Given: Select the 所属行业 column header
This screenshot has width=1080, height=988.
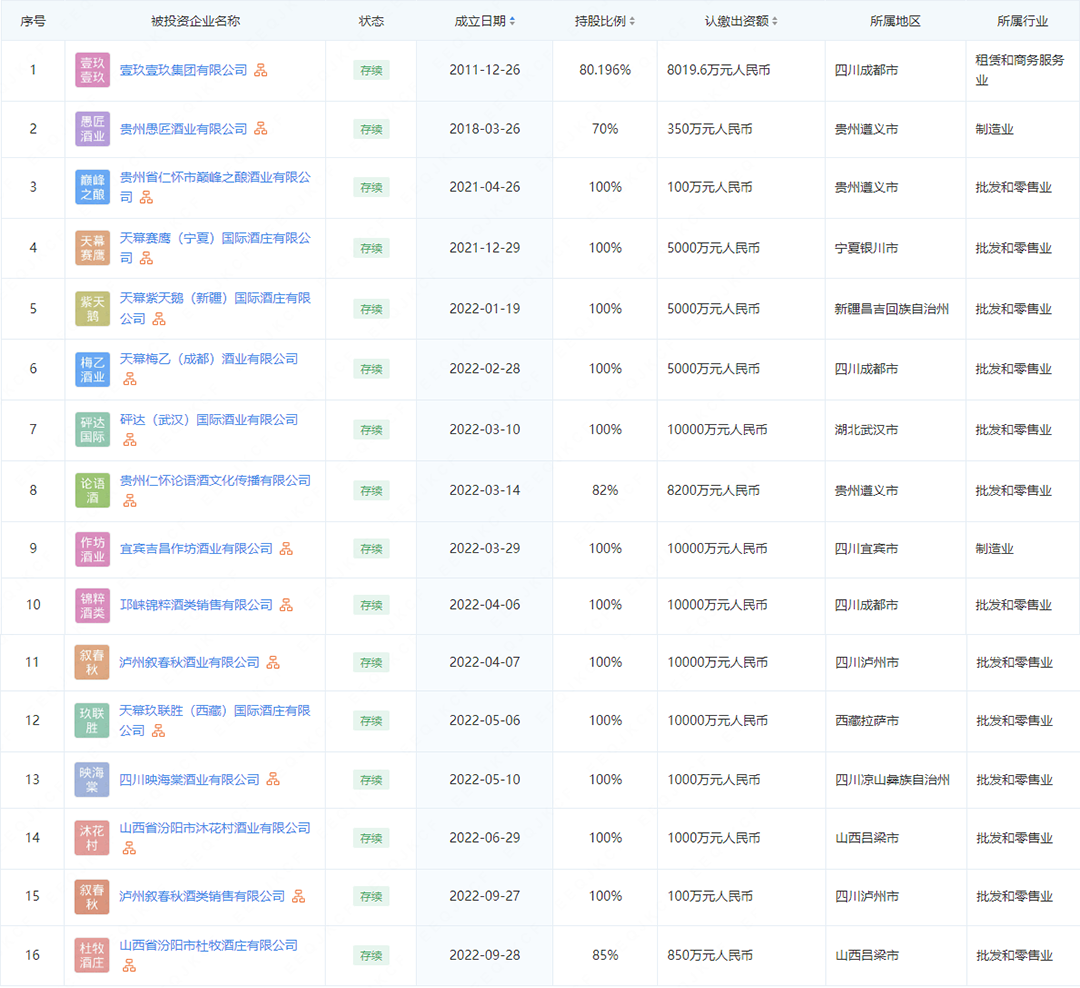Looking at the screenshot, I should (1022, 21).
